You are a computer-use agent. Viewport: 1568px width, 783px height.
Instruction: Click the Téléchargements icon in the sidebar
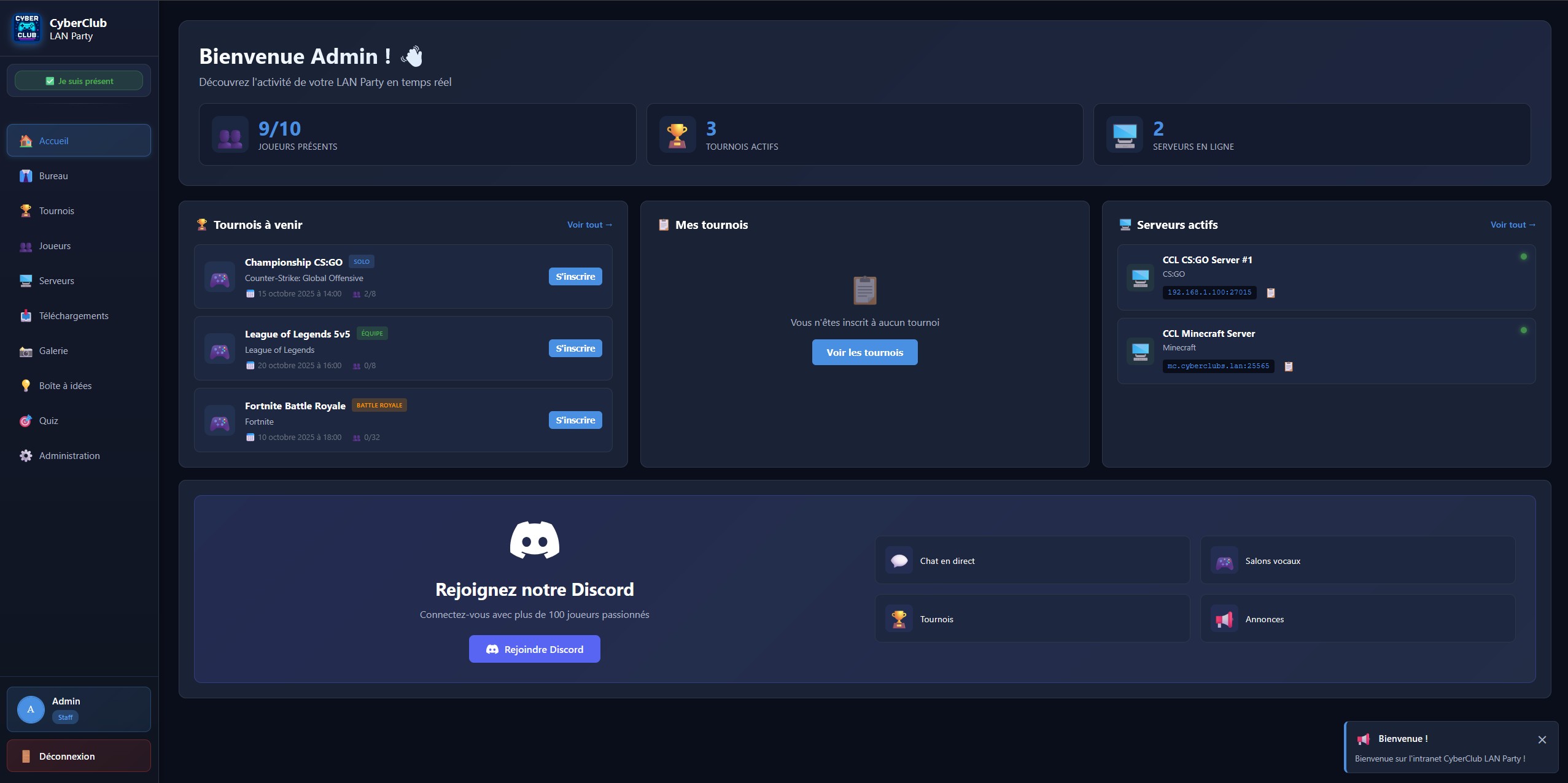[x=26, y=315]
